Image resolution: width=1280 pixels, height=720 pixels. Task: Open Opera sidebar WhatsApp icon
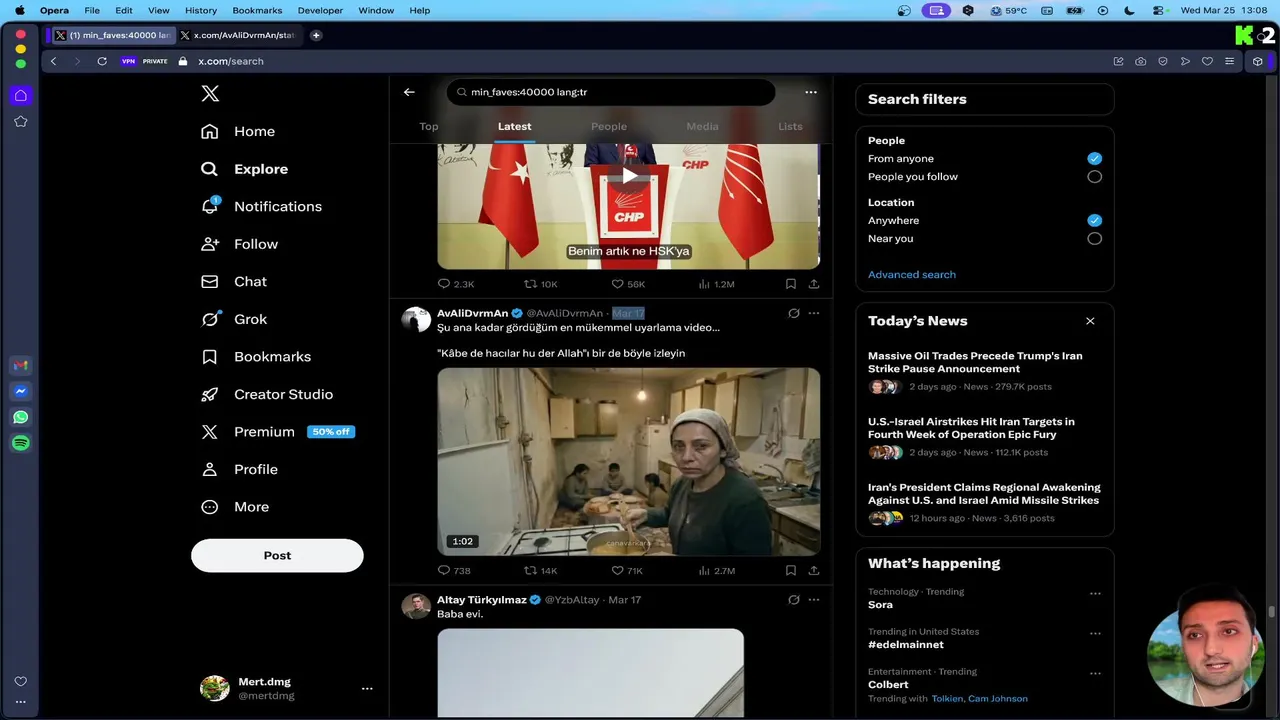21,417
